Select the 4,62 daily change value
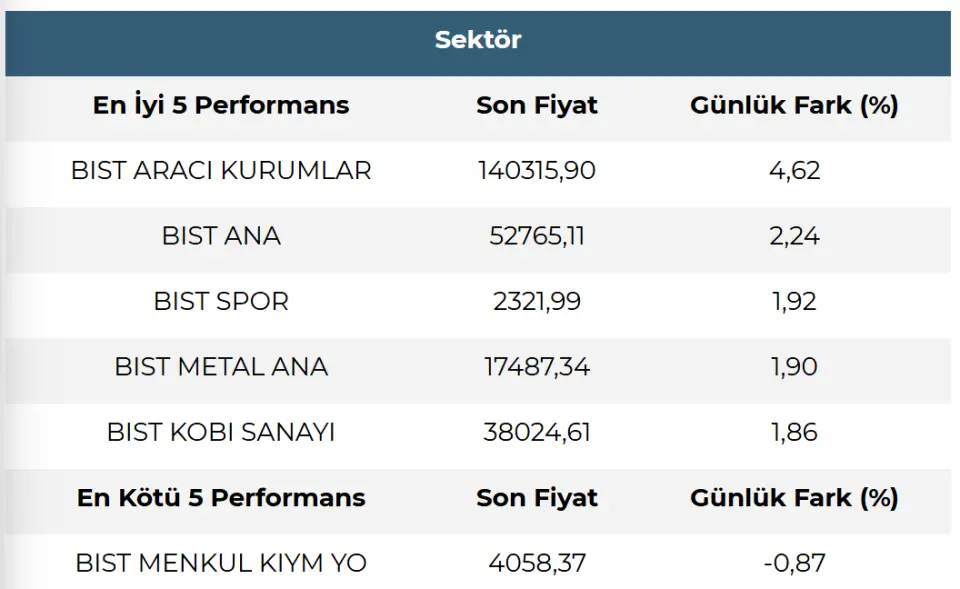Image resolution: width=960 pixels, height=589 pixels. (x=794, y=171)
